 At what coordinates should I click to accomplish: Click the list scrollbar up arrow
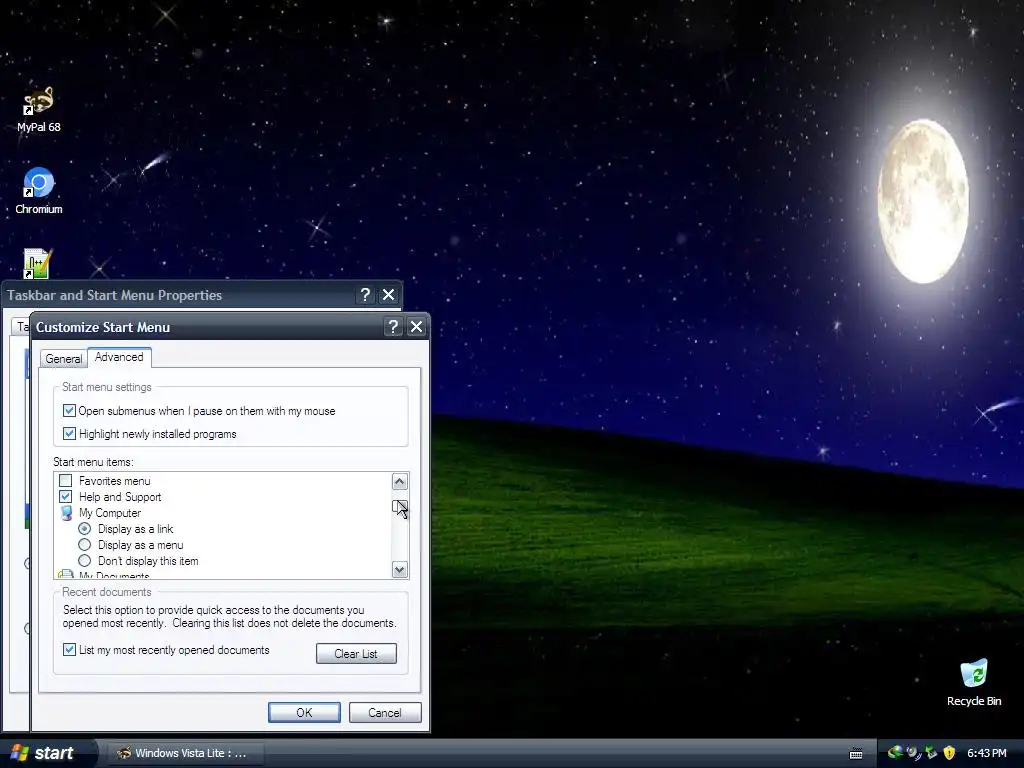(x=400, y=482)
